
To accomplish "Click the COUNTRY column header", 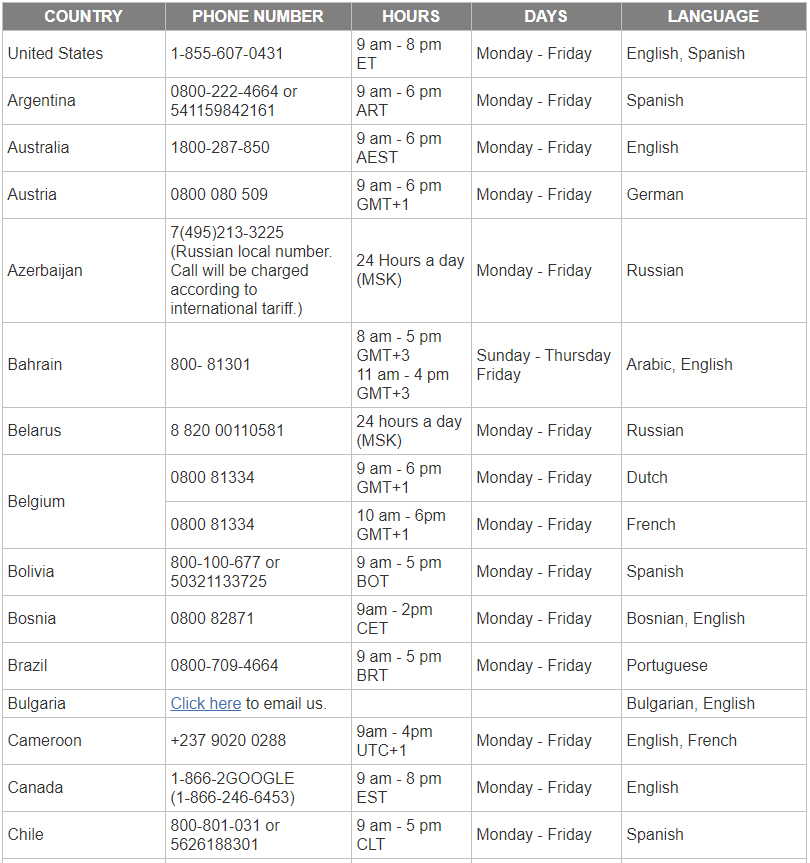I will point(83,16).
